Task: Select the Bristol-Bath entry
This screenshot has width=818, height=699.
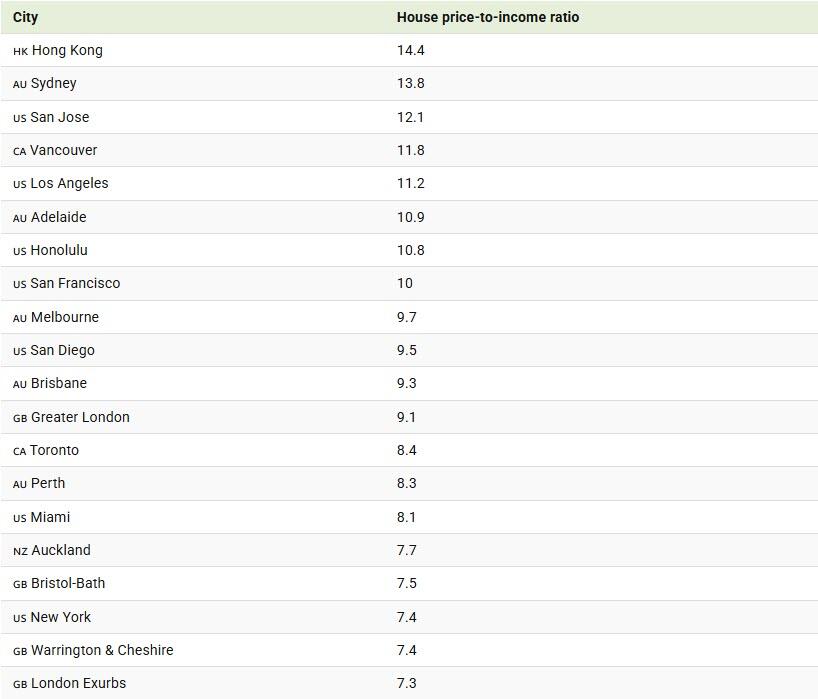Action: click(x=68, y=583)
